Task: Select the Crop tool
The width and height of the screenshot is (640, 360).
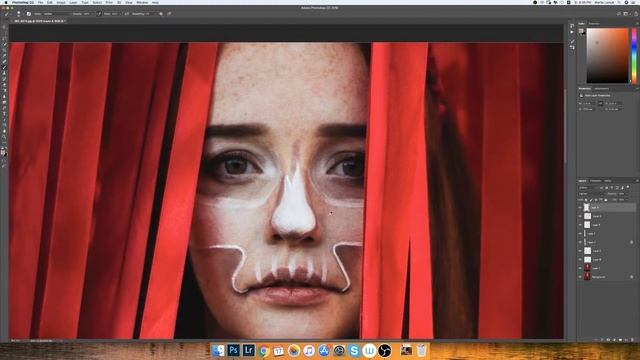Action: (4, 50)
